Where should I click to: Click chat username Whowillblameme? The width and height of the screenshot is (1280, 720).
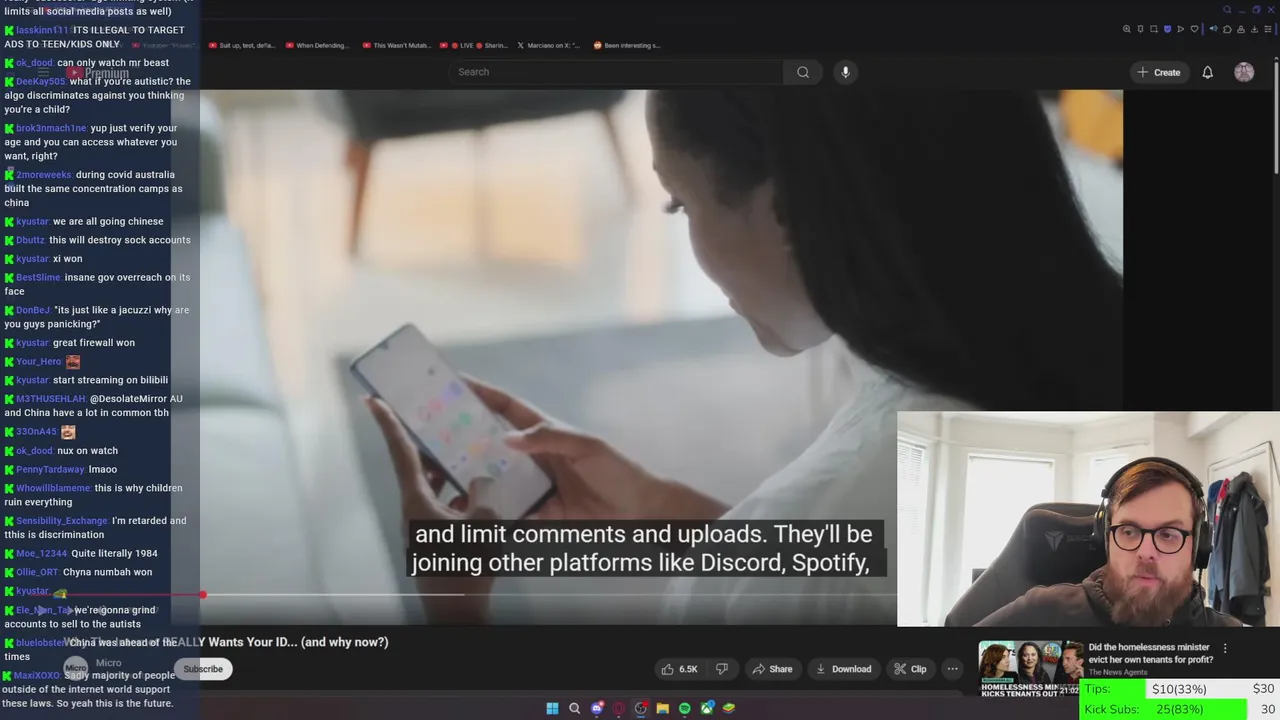click(x=53, y=488)
